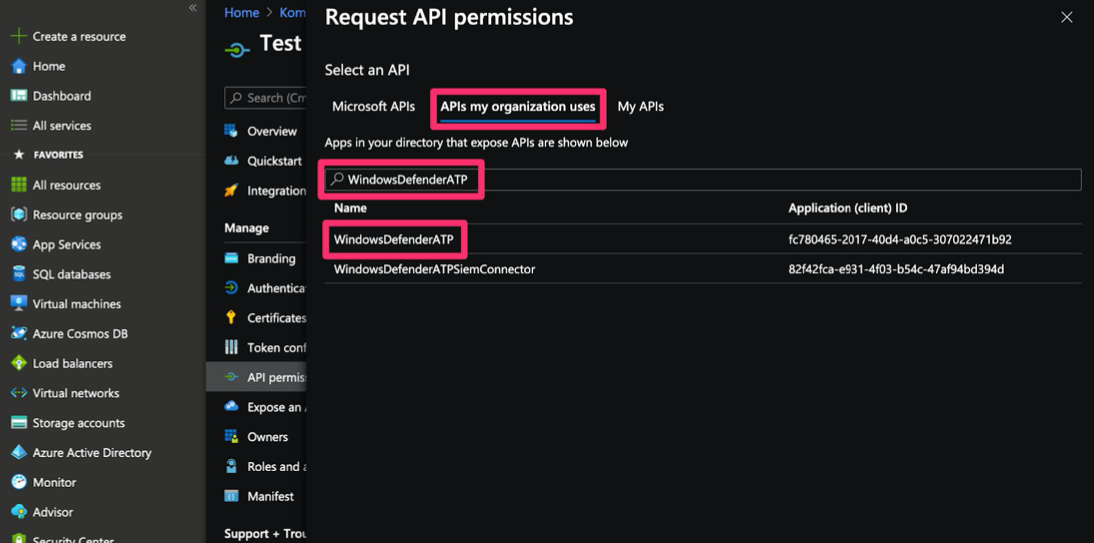Open Virtual networks icon
The image size is (1094, 543).
coord(19,393)
